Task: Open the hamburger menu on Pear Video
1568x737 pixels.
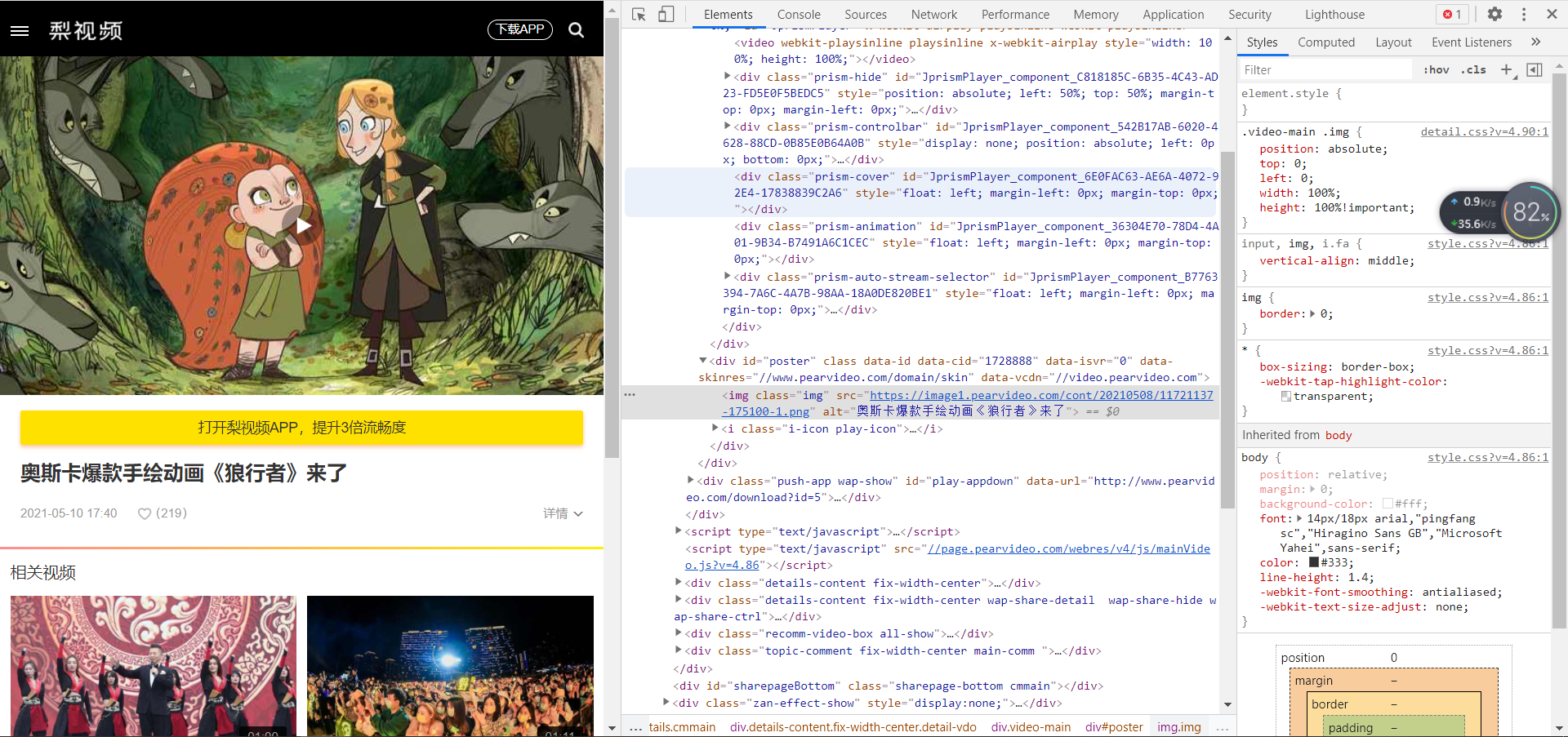Action: coord(20,30)
